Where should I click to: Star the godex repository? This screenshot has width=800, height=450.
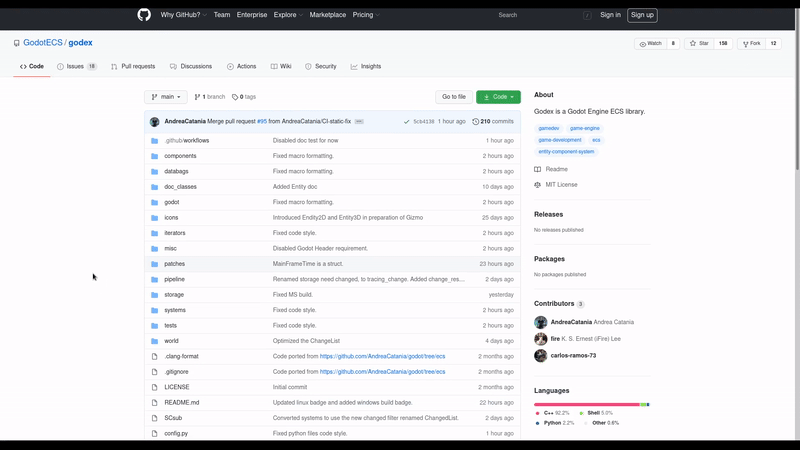tap(699, 44)
